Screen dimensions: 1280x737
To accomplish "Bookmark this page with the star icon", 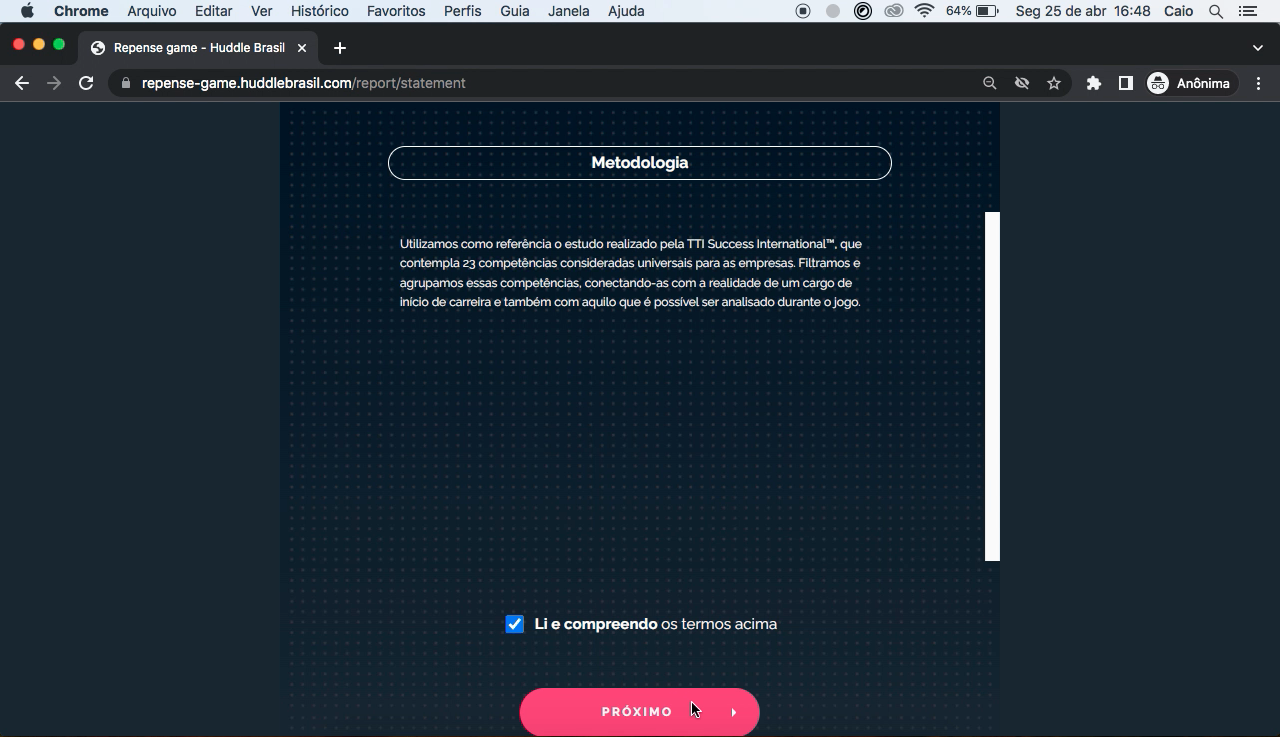I will (1054, 83).
